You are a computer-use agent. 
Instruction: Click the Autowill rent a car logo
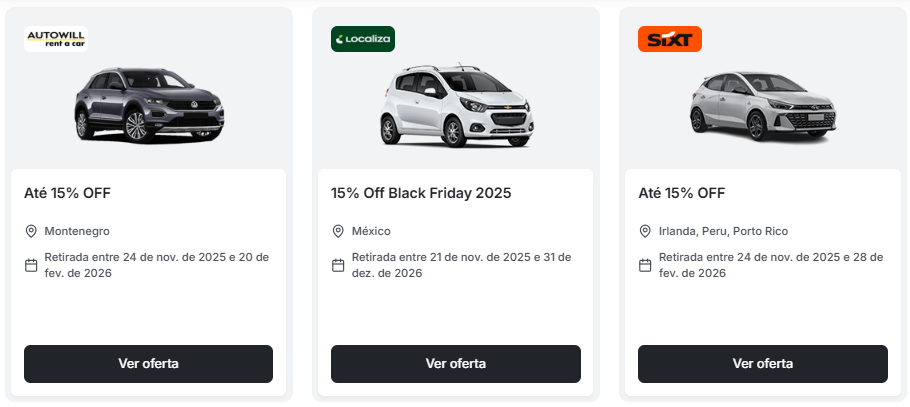[x=56, y=39]
